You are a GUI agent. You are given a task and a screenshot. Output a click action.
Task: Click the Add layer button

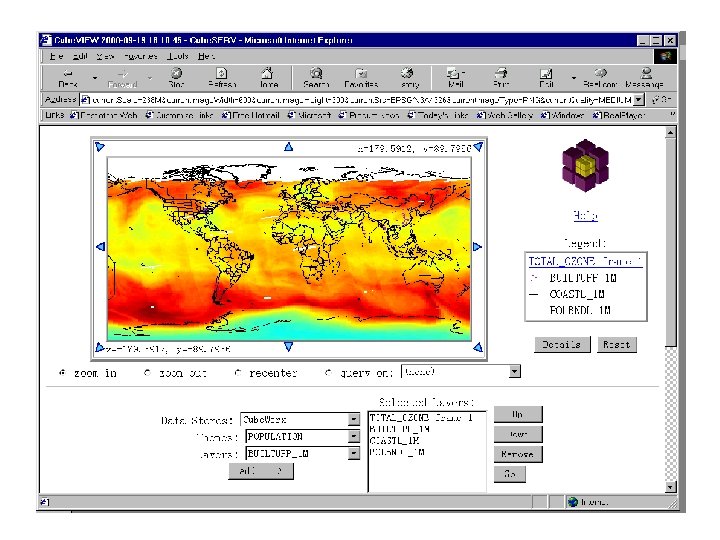(261, 471)
